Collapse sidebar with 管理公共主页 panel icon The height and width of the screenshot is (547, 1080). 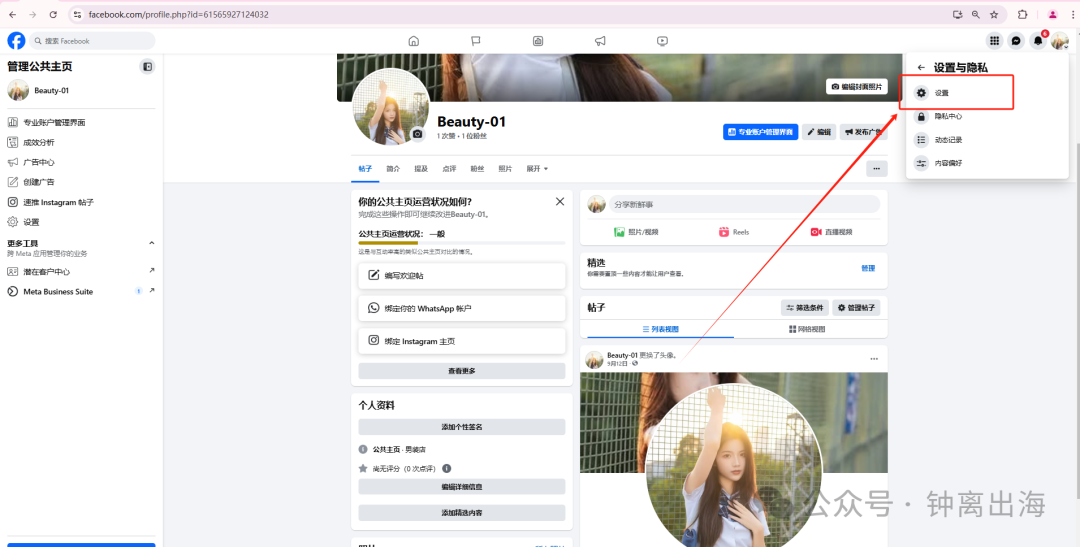click(x=147, y=67)
